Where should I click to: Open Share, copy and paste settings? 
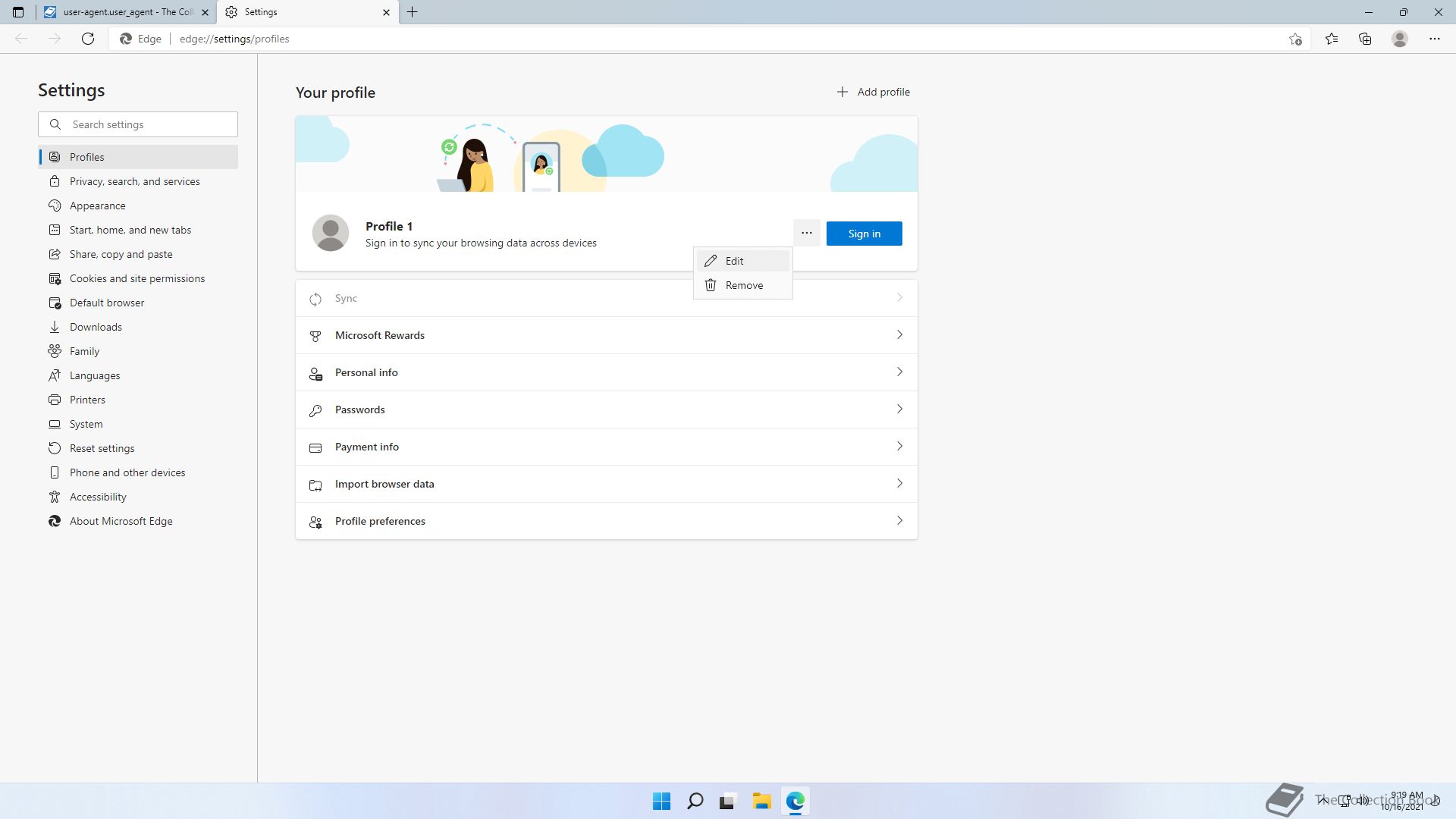138,254
